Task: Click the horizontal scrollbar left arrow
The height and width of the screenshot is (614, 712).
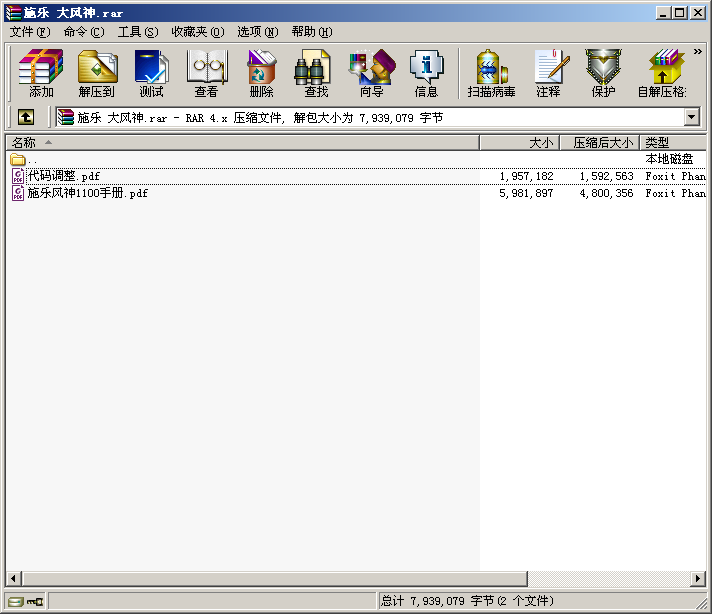Action: [x=13, y=579]
